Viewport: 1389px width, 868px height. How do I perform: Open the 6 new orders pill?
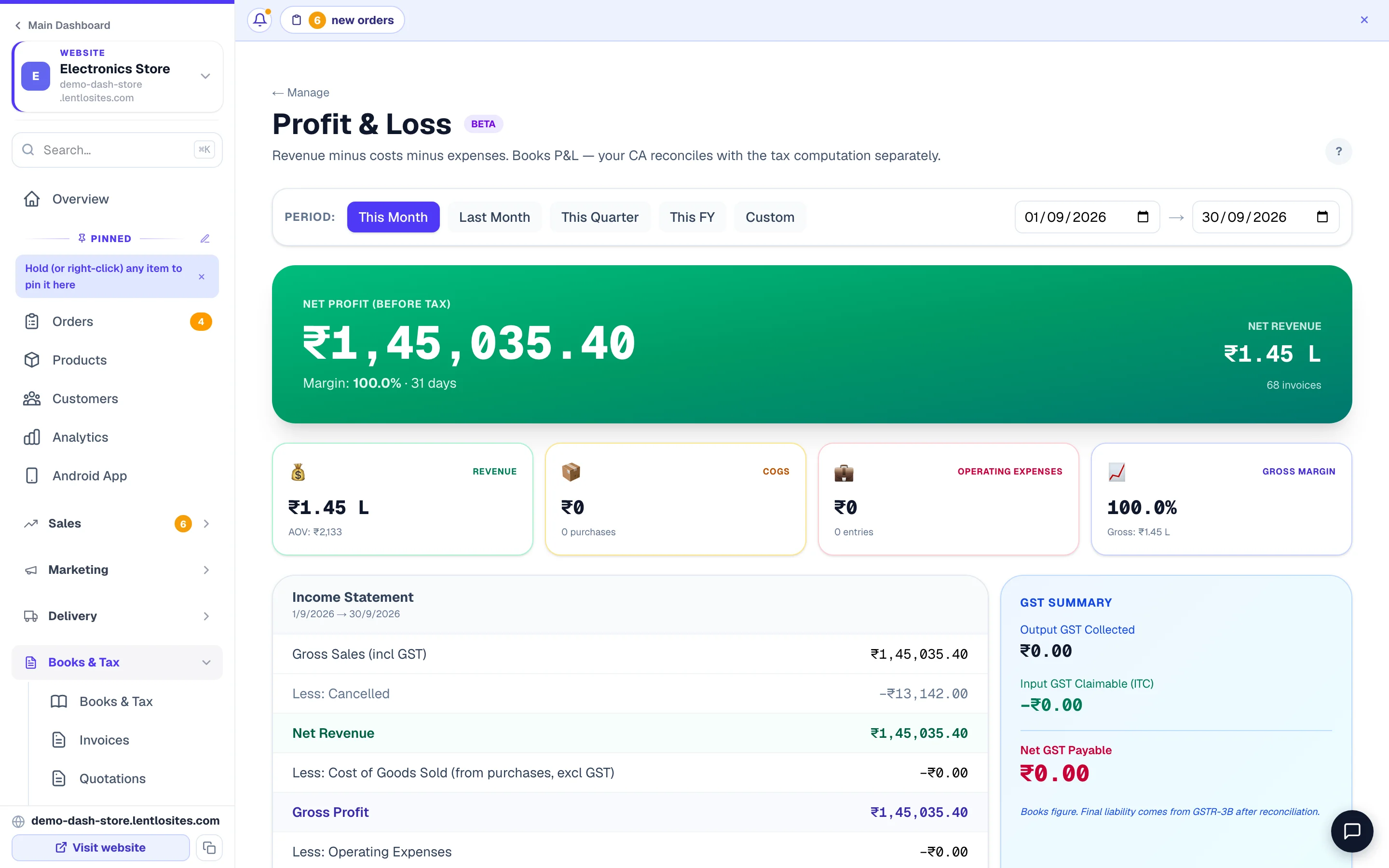click(x=342, y=20)
